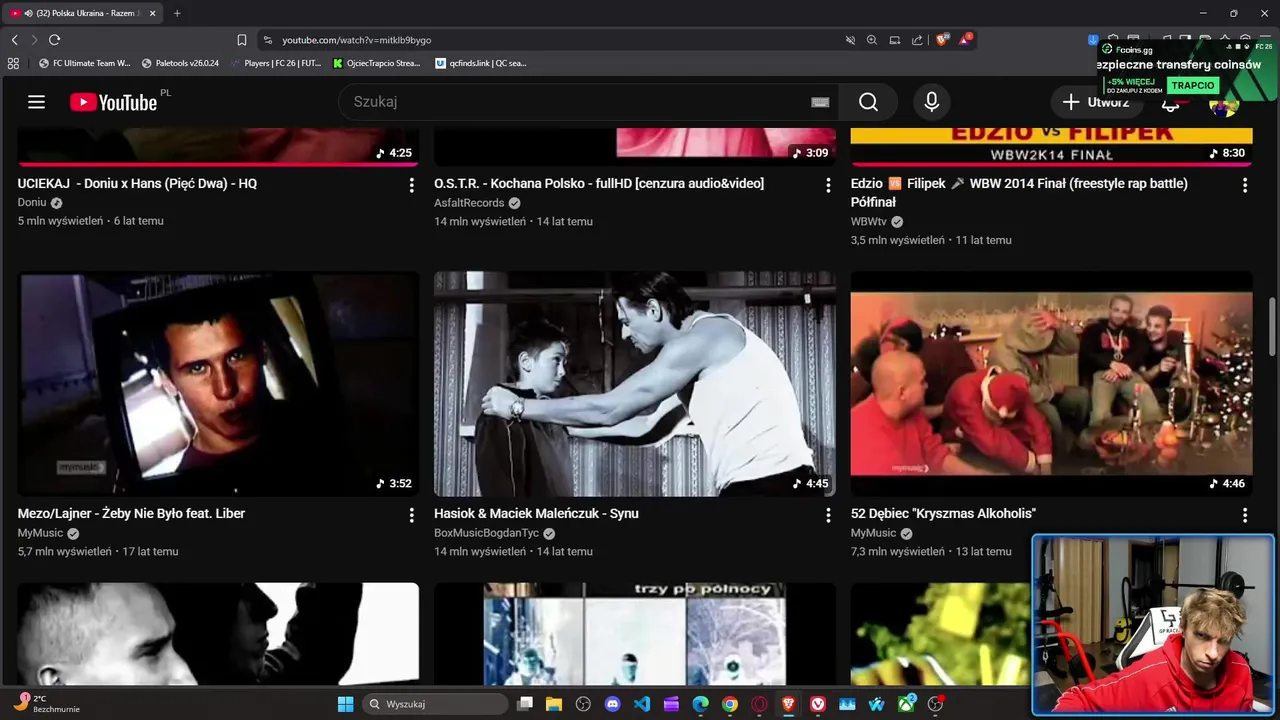Viewport: 1280px width, 720px height.
Task: Open Visual Studio Code from the taskbar
Action: pos(642,704)
